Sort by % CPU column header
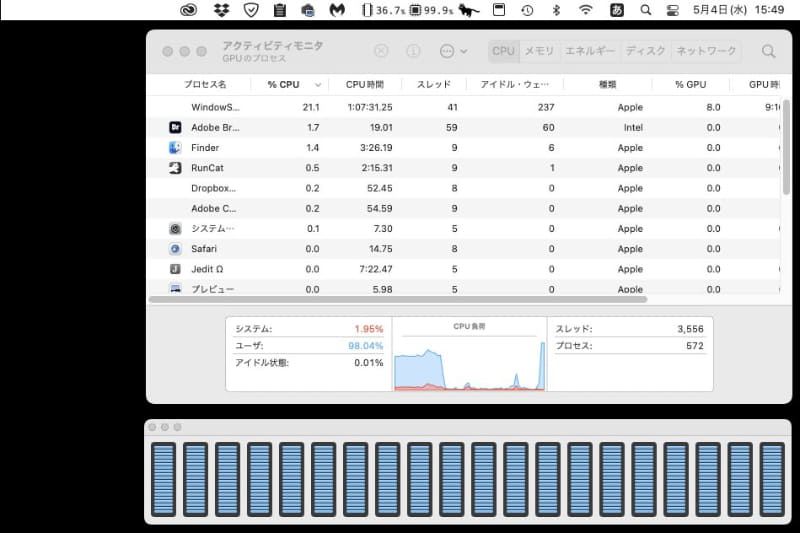This screenshot has width=800, height=533. pos(284,85)
